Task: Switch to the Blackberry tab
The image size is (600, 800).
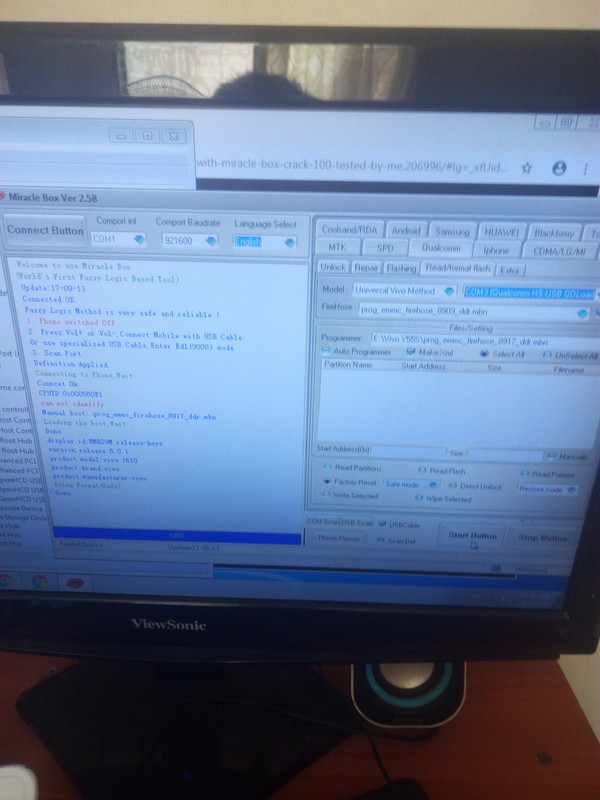Action: 554,234
